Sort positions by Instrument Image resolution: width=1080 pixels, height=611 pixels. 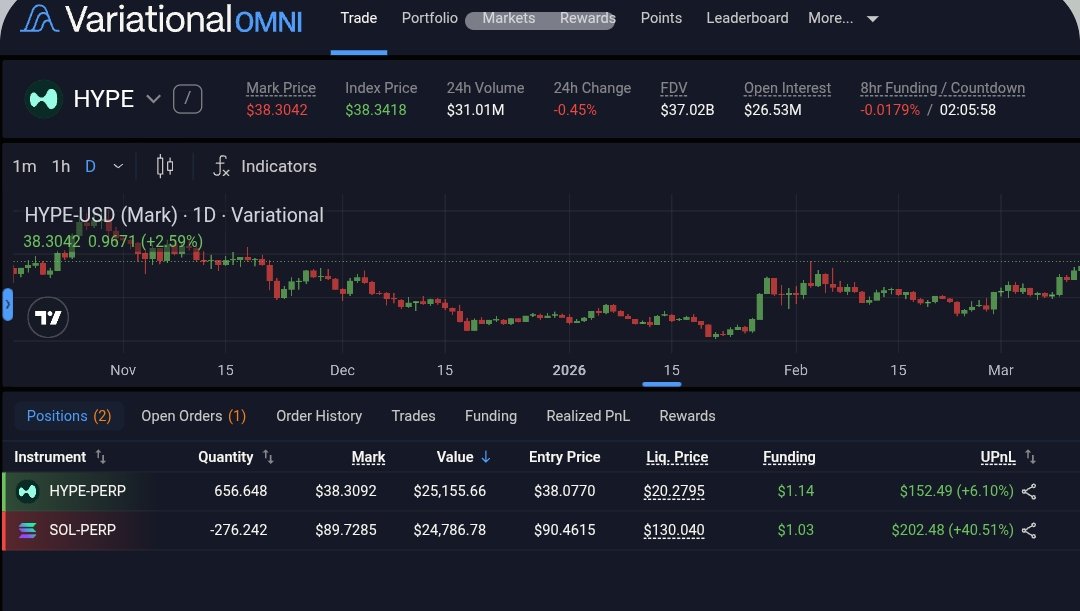60,457
